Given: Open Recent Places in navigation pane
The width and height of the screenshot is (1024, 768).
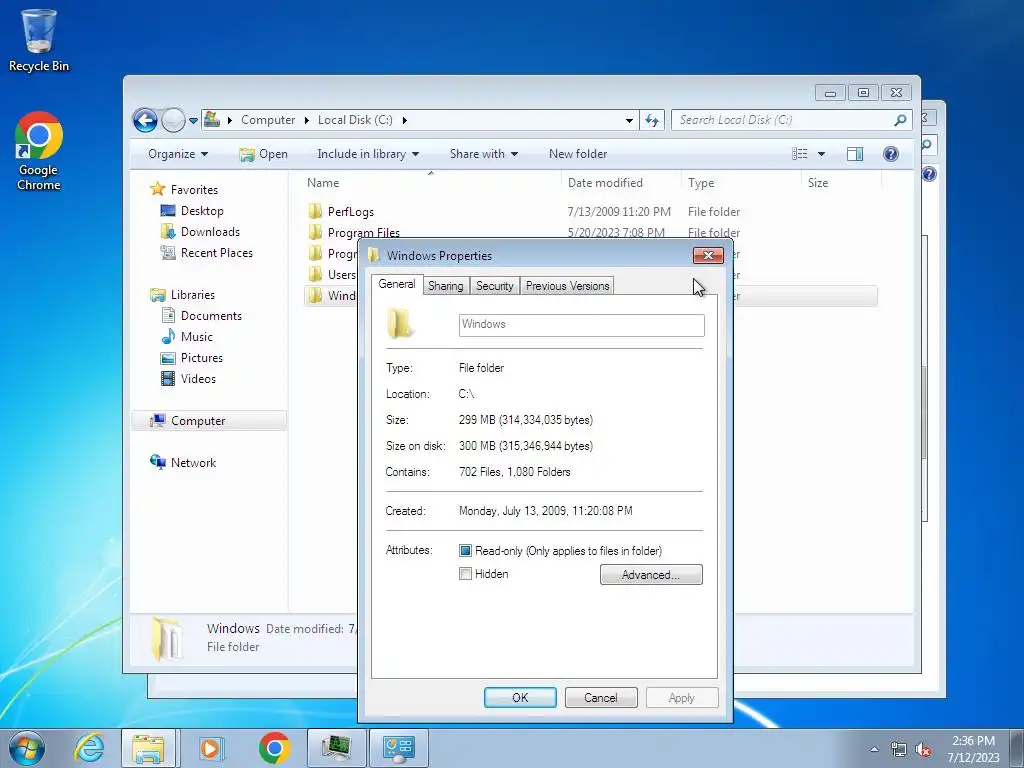Looking at the screenshot, I should [x=217, y=253].
